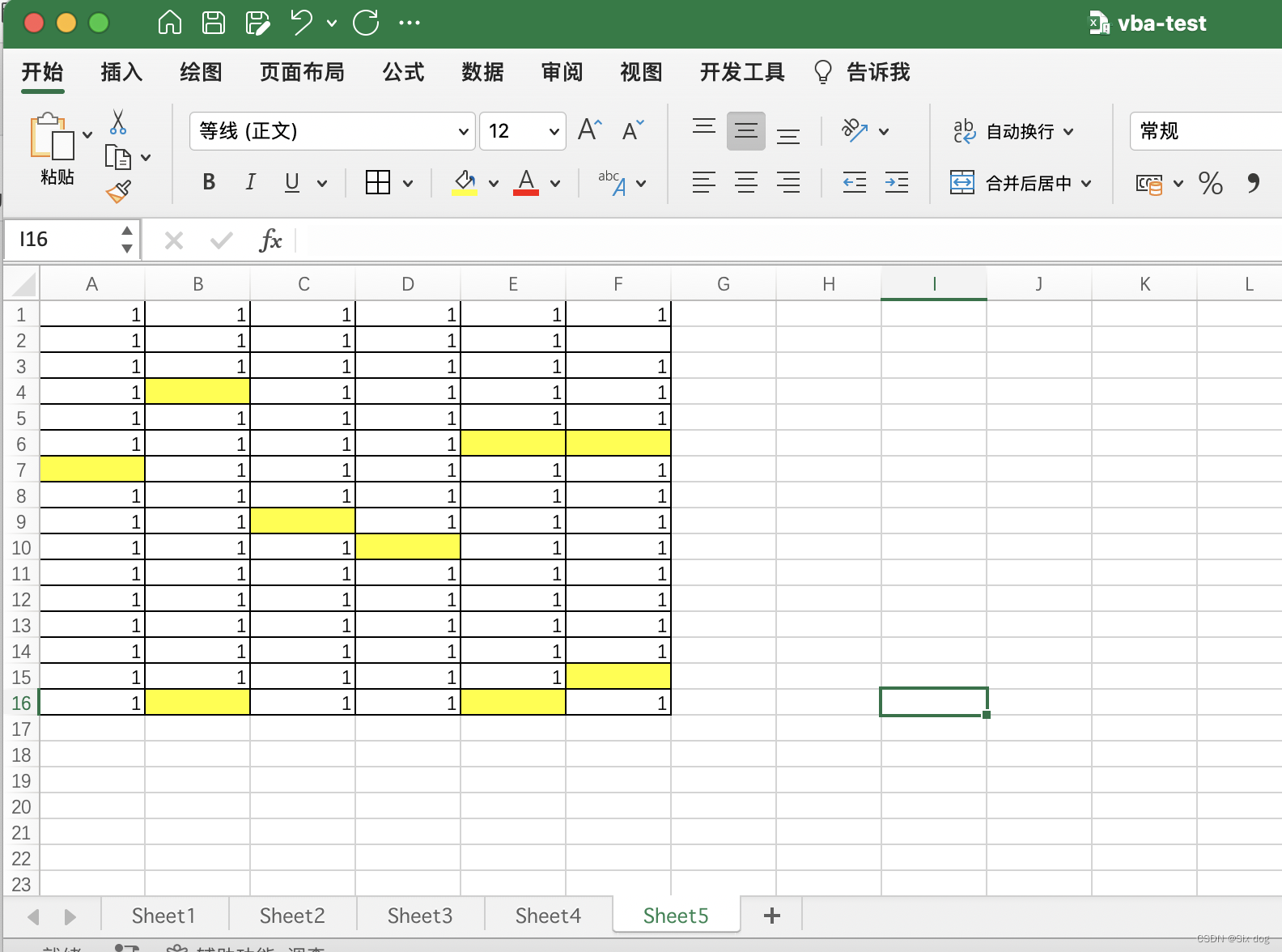The height and width of the screenshot is (952, 1282).
Task: Decrease font size with small A
Action: click(x=633, y=130)
